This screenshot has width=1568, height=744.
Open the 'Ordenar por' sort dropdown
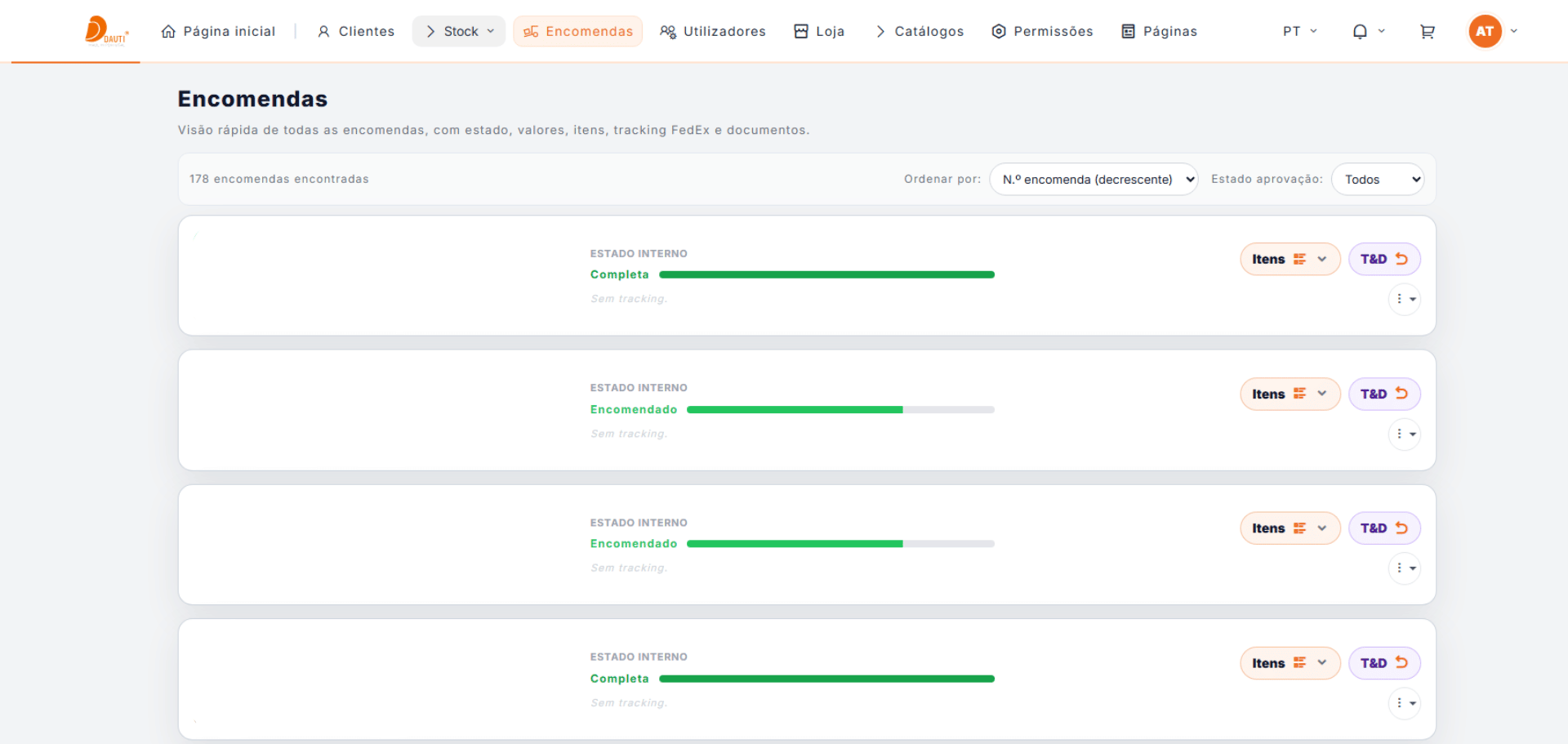coord(1093,180)
